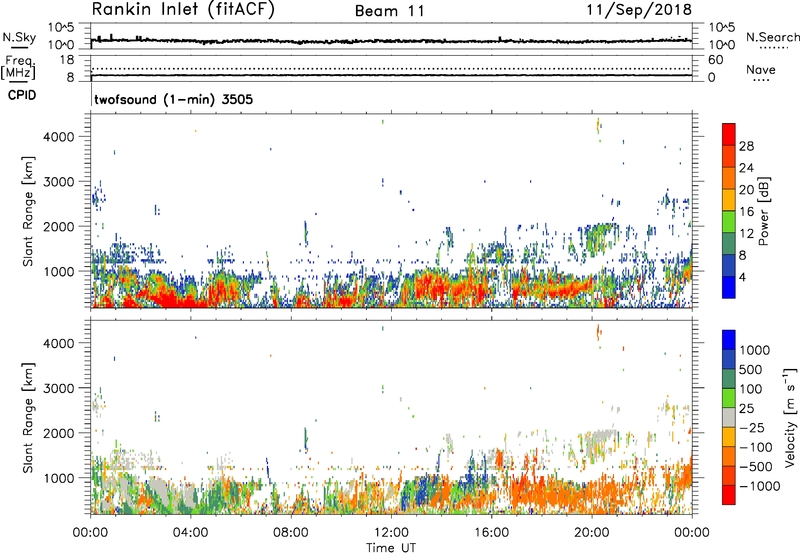The width and height of the screenshot is (800, 554).
Task: Click the 'Rankin Inlet (fitACF)' title
Action: click(183, 10)
